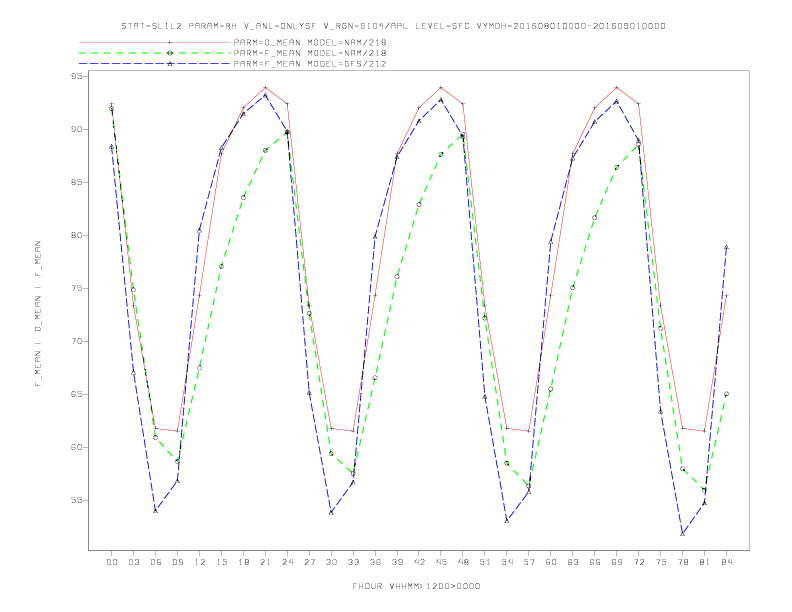The height and width of the screenshot is (612, 792).
Task: Click the red solid legend line sample
Action: point(155,42)
